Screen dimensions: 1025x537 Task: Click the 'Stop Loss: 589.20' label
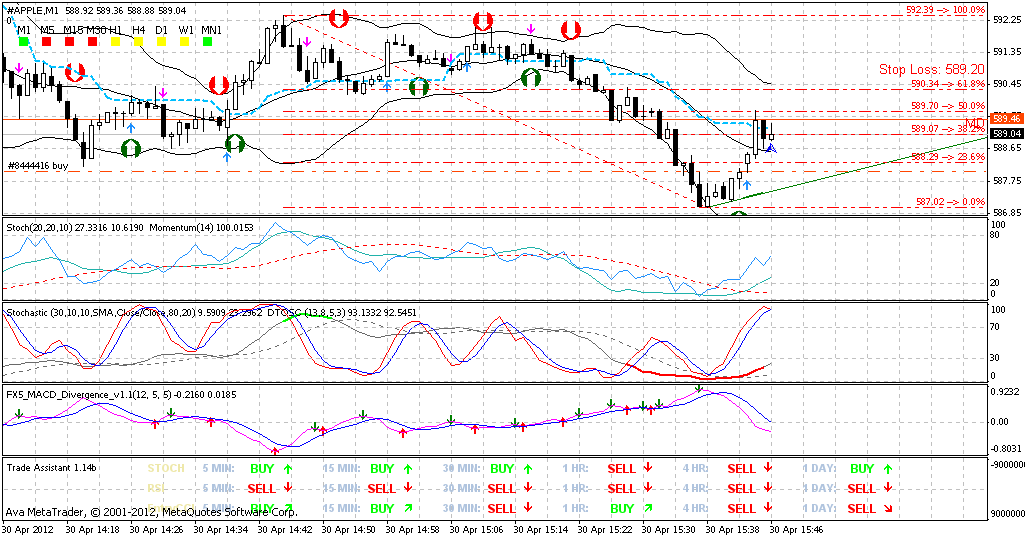[932, 69]
